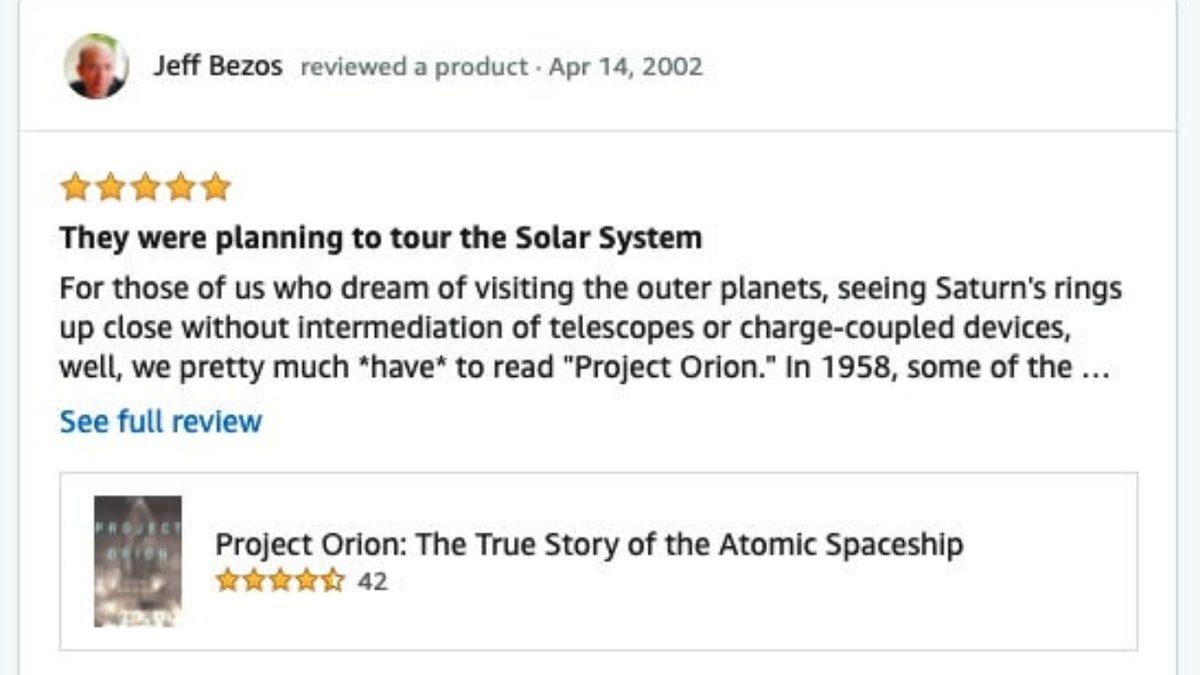Open the Project Orion: The True Story product title
1200x675 pixels.
(x=589, y=545)
